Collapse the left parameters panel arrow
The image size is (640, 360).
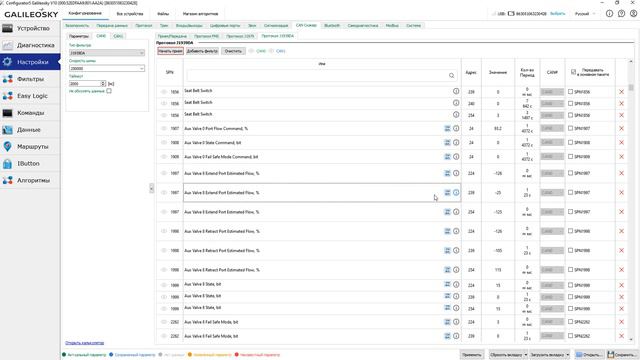[151, 188]
